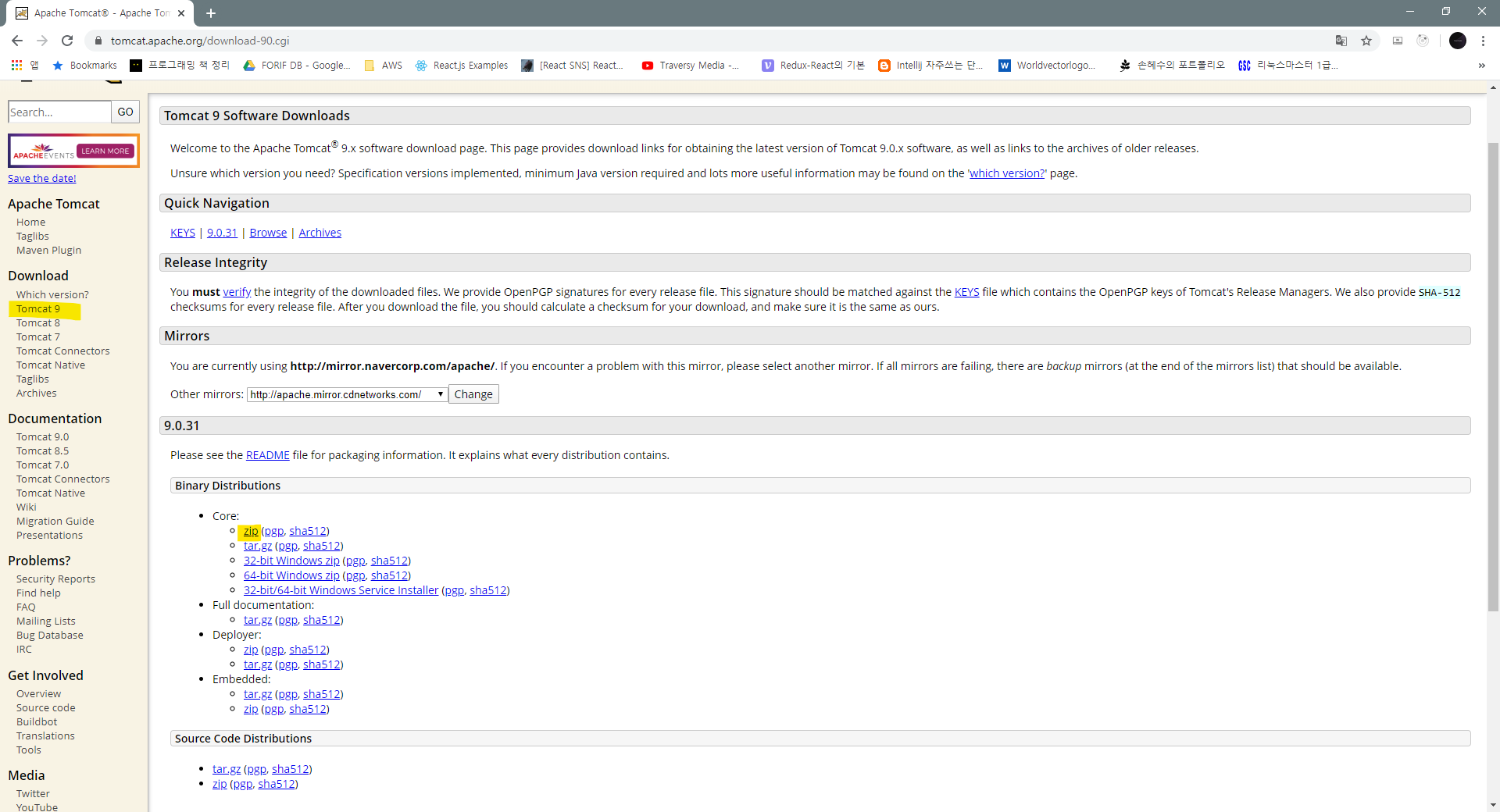Screen dimensions: 1500x812
Task: Open the Browse link
Action: pos(268,233)
